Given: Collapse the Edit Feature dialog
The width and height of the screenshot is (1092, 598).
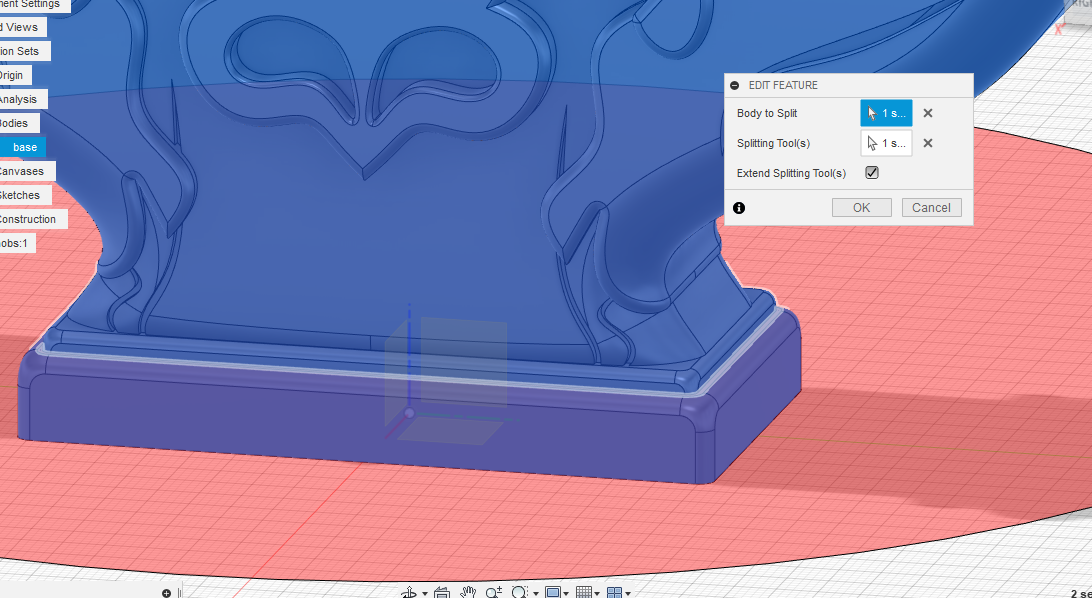Looking at the screenshot, I should pyautogui.click(x=735, y=85).
